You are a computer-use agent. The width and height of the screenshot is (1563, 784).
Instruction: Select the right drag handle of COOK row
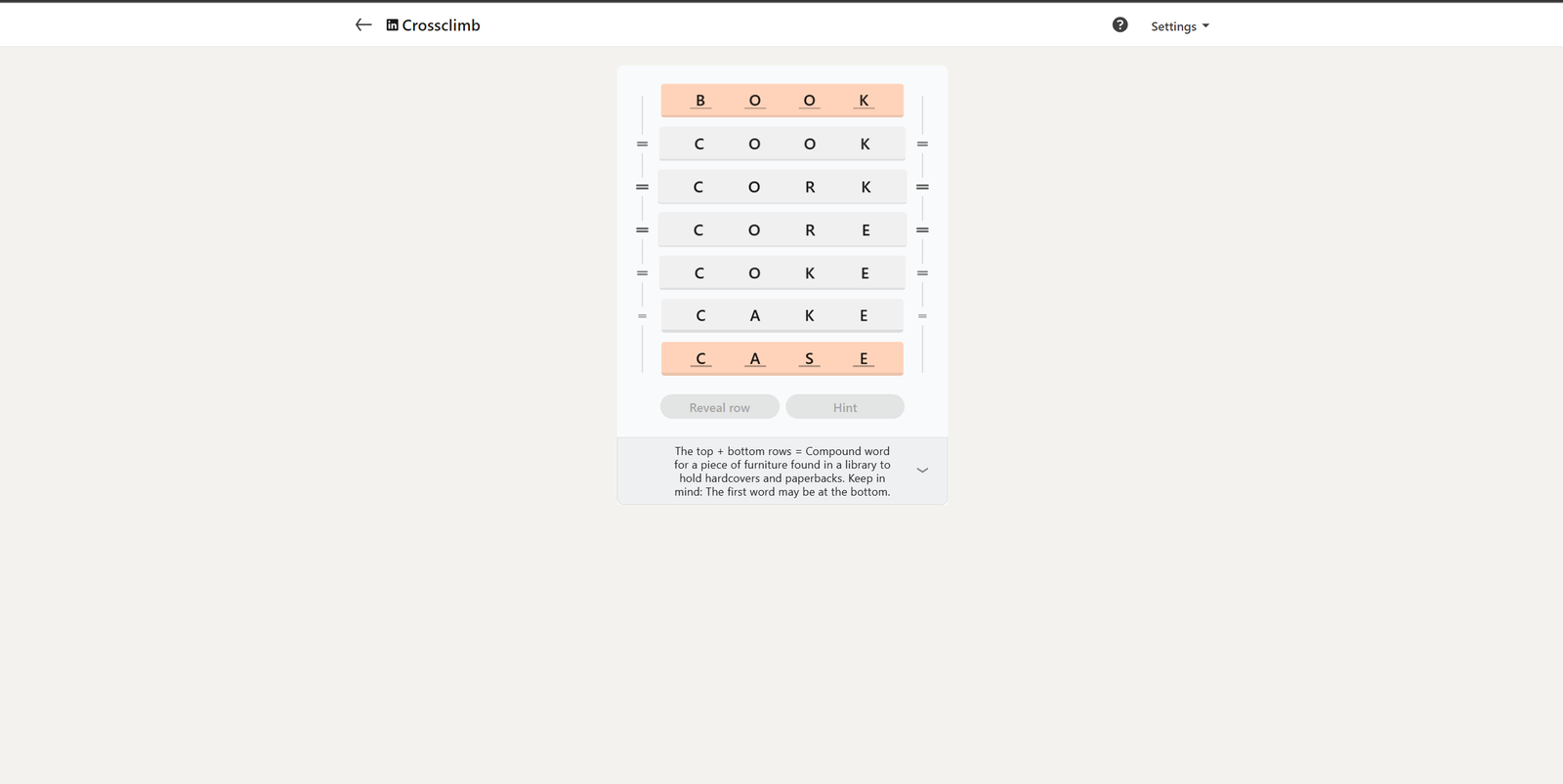coord(922,144)
